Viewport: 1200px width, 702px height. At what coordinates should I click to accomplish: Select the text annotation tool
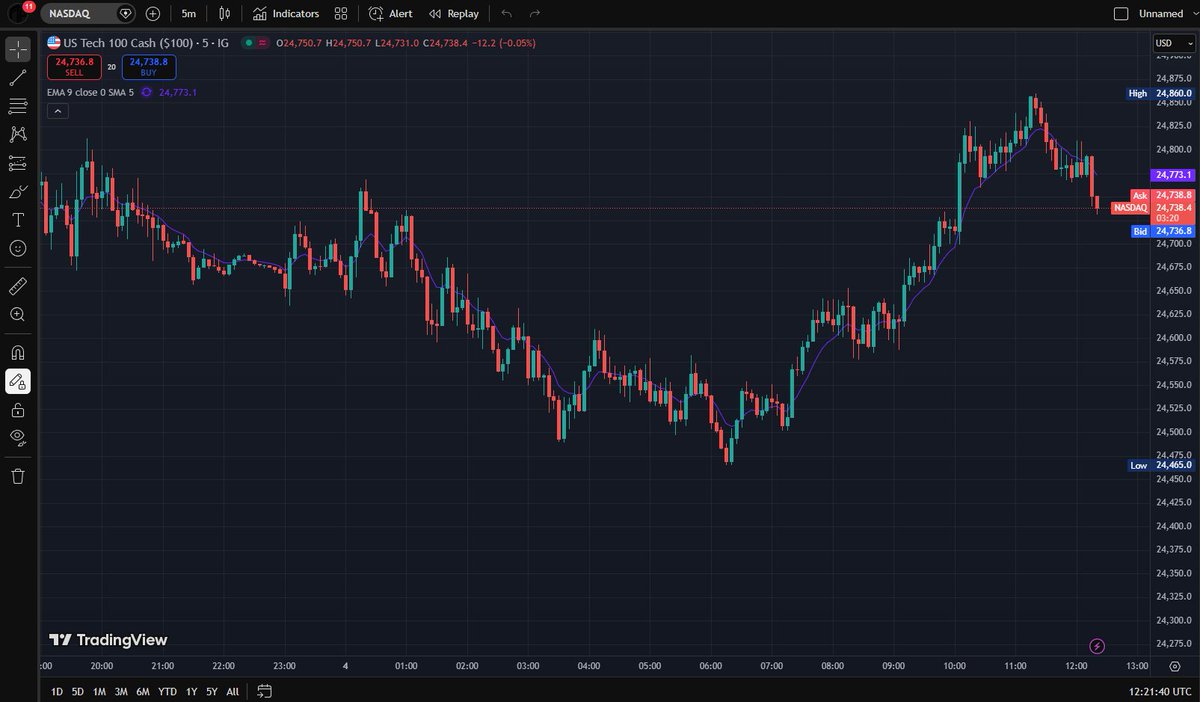[x=18, y=219]
